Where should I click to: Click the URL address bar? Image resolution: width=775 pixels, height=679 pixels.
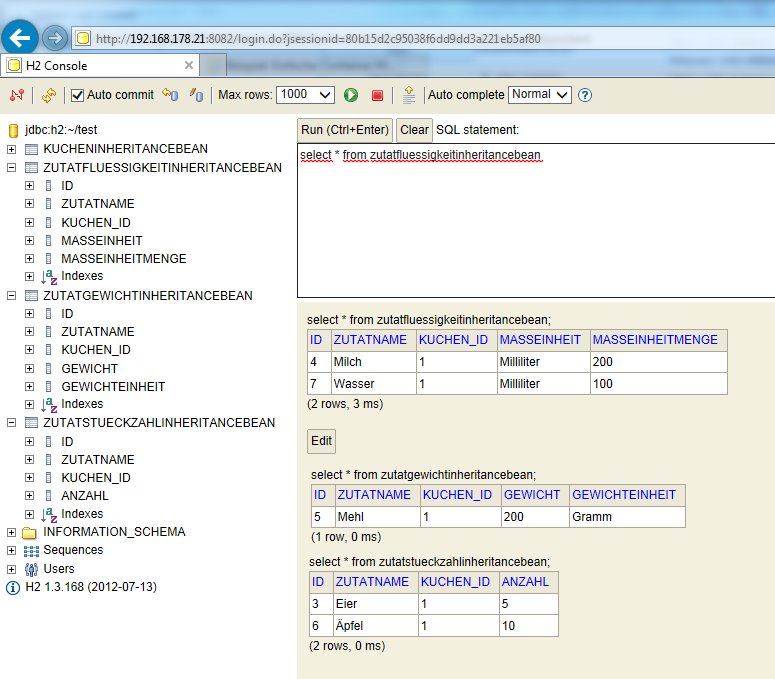pos(423,38)
